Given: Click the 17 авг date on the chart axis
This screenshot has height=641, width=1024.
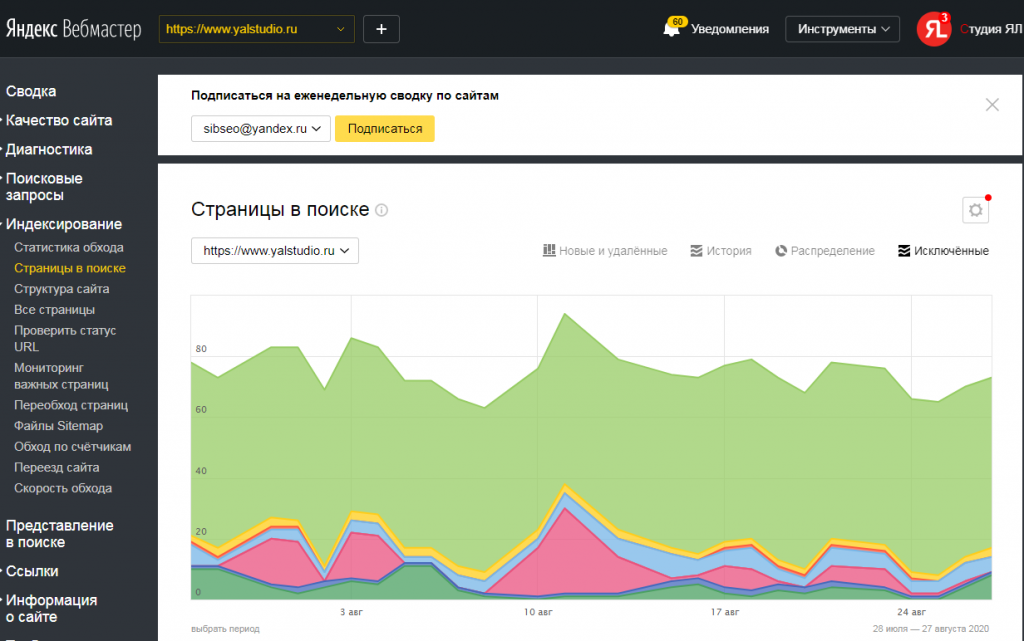Looking at the screenshot, I should pyautogui.click(x=725, y=612).
